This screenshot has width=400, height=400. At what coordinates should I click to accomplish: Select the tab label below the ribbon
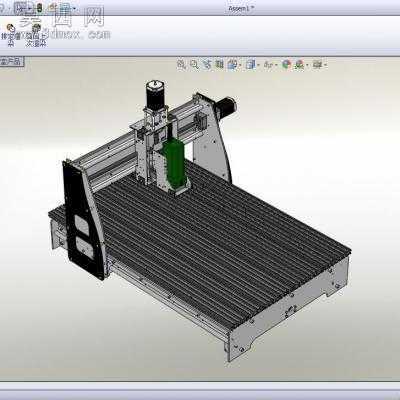[11, 62]
